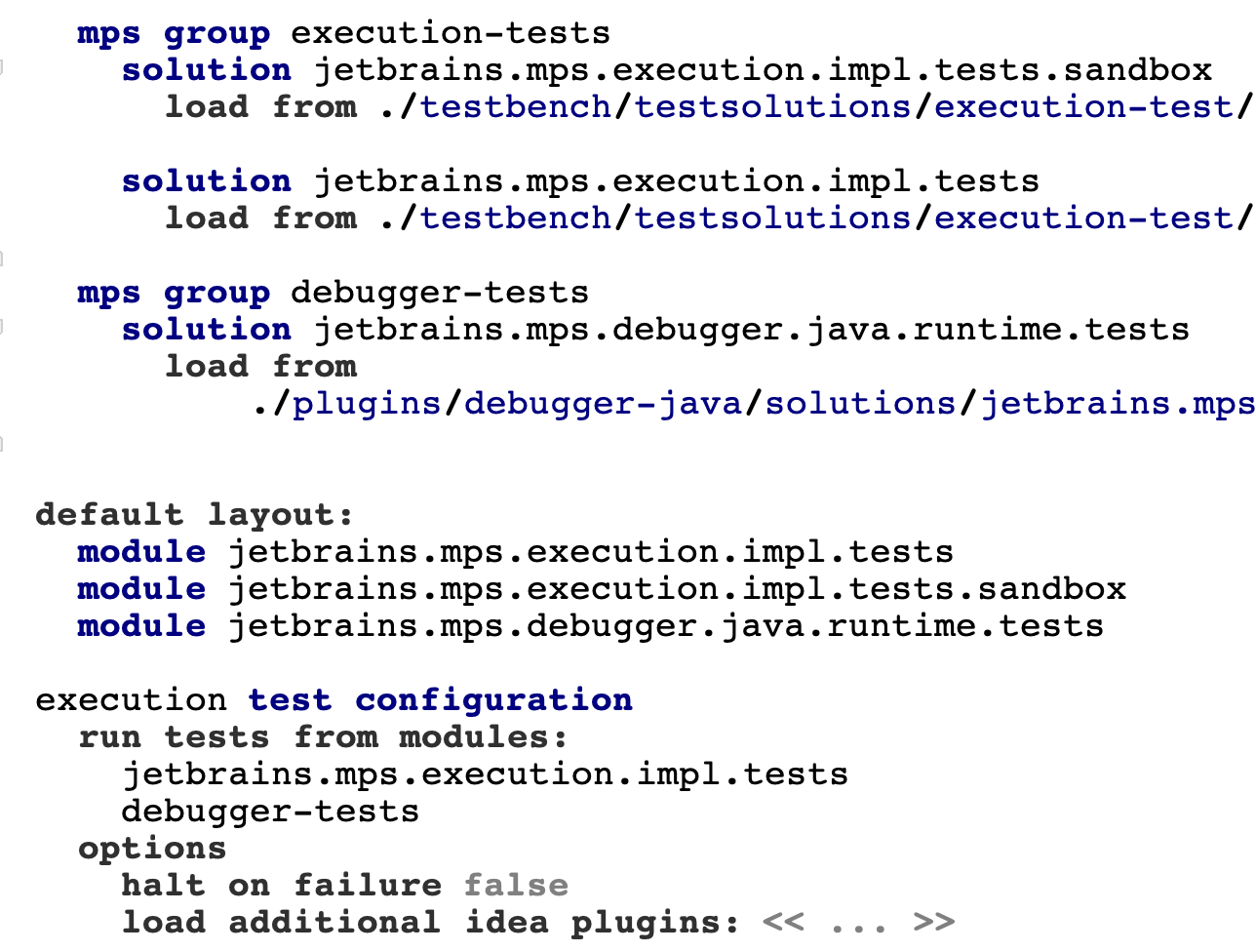Select module jetbrains.mps.debugger.java.runtime.tests in default layout

pos(666,626)
